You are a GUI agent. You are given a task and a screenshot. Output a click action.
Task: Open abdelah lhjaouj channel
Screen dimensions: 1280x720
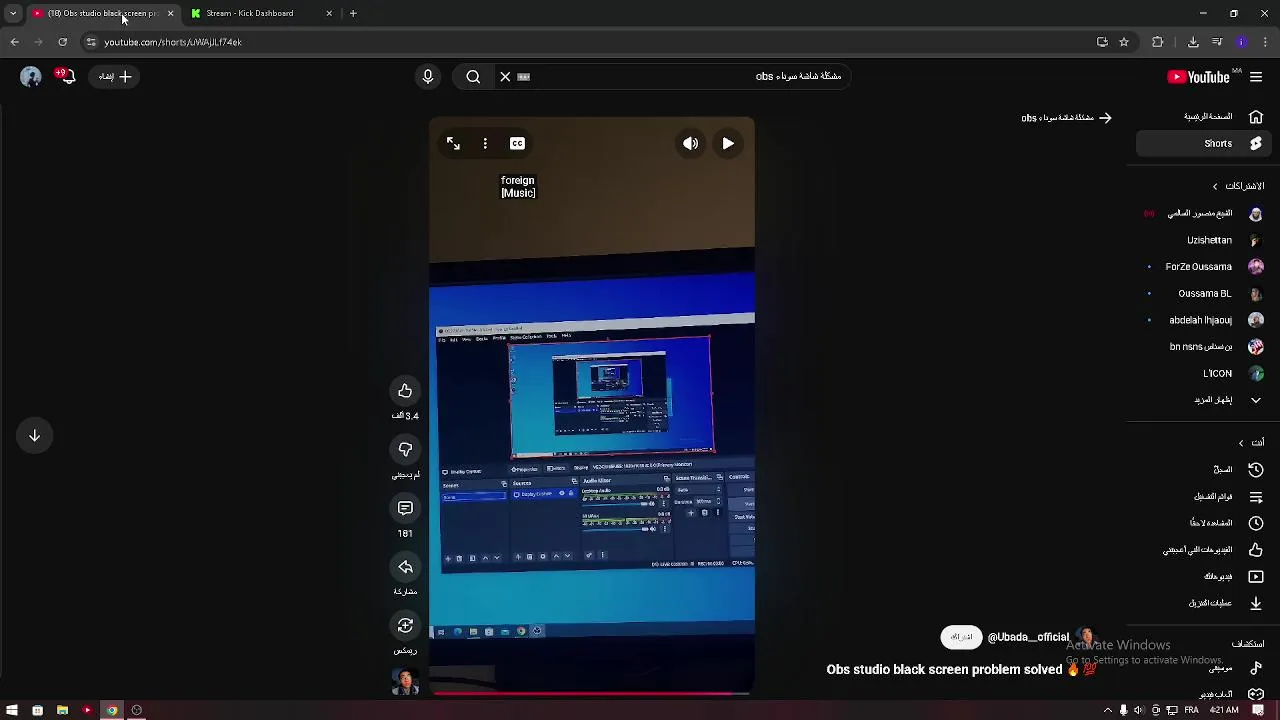[x=1204, y=320]
